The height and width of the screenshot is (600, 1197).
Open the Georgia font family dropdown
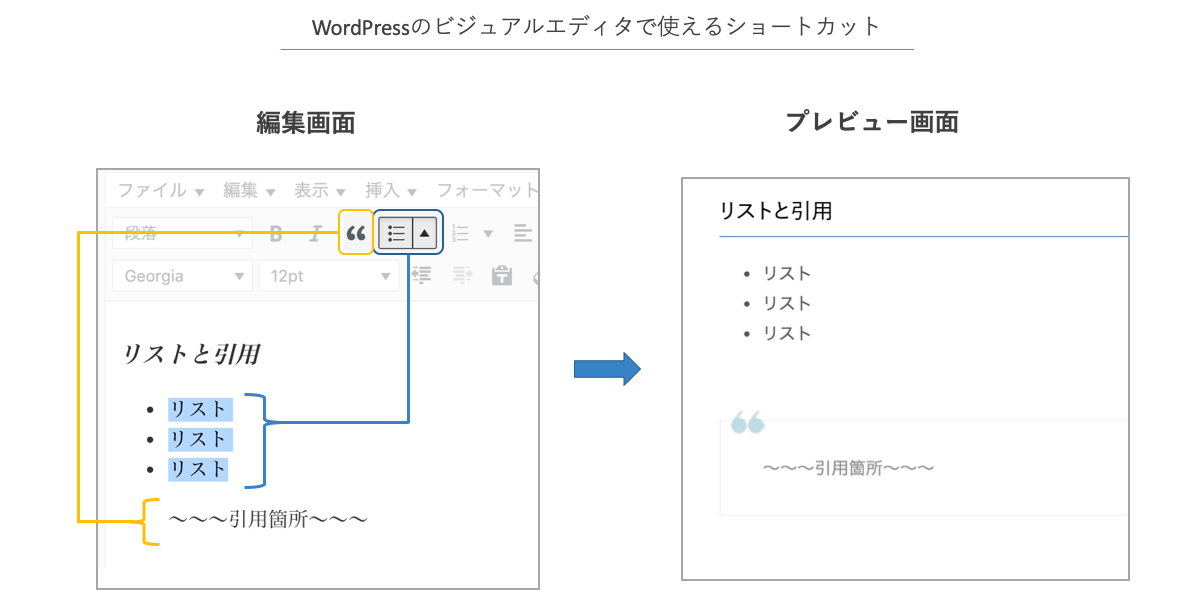coord(182,276)
